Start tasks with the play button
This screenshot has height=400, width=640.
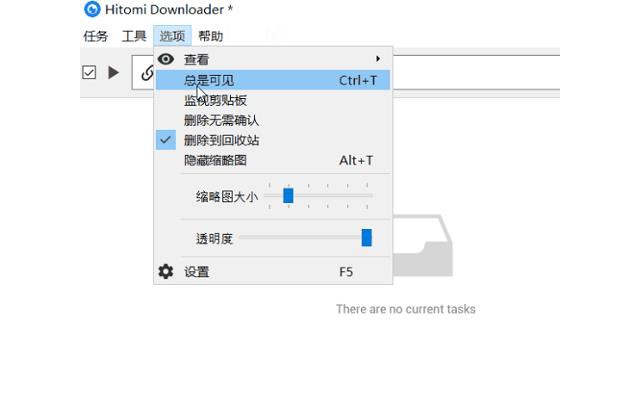113,73
